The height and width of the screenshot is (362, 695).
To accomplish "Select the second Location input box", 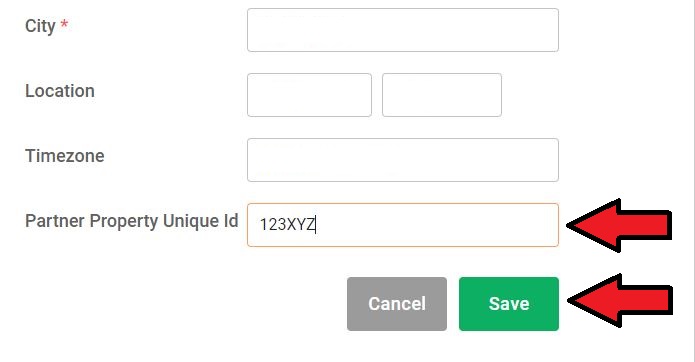I will coord(442,95).
